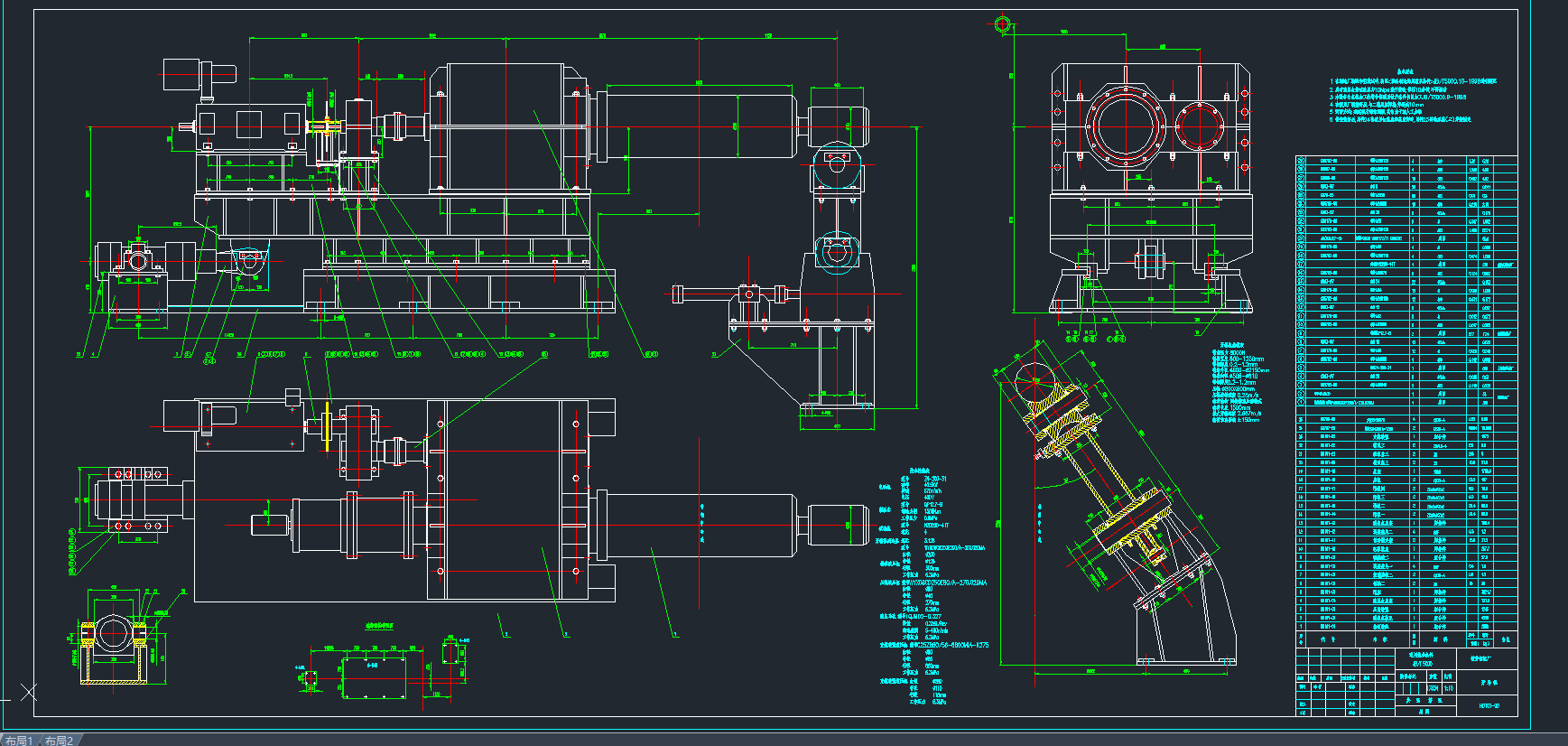The image size is (1568, 746).
Task: Open the 布局2 layout tab
Action: click(x=60, y=741)
